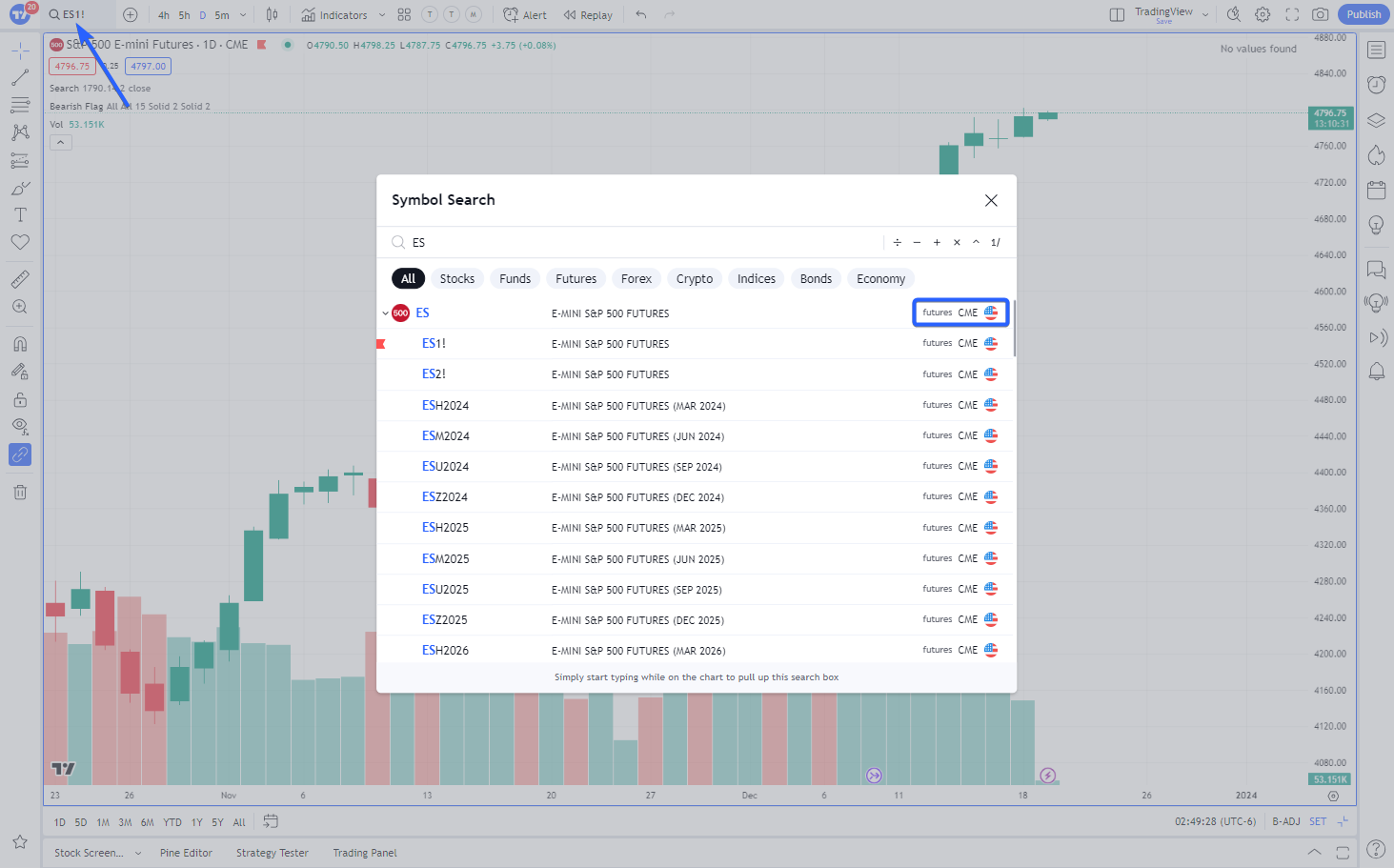Collapse the indicator legend arrow
Screen dimensions: 1394x868
[60, 142]
